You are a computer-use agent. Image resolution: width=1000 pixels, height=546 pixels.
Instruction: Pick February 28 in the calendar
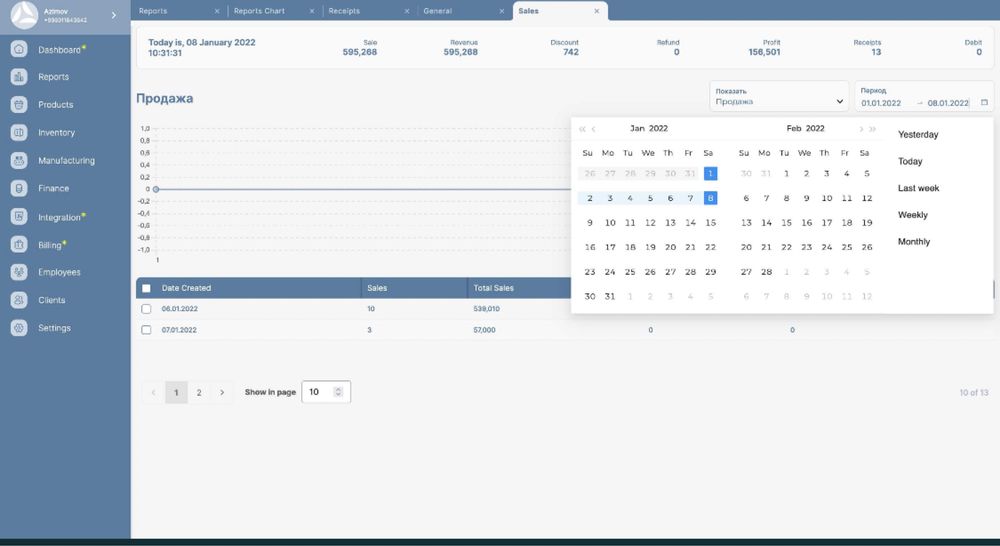point(767,272)
